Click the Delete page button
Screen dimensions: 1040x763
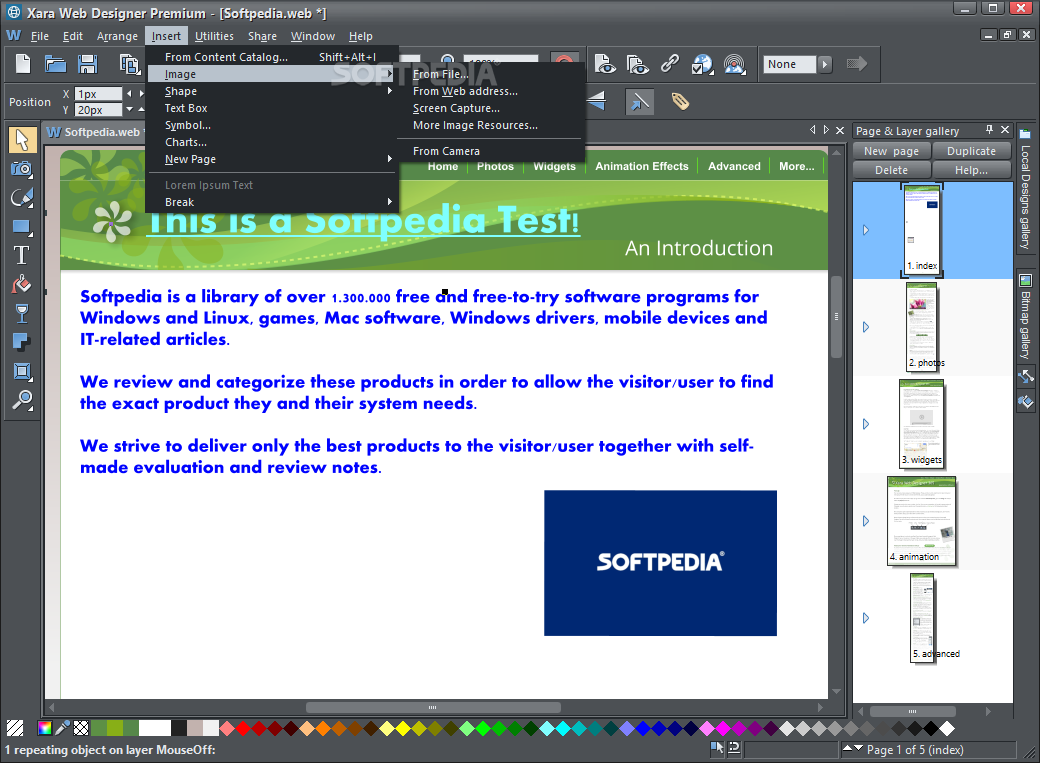tap(891, 170)
